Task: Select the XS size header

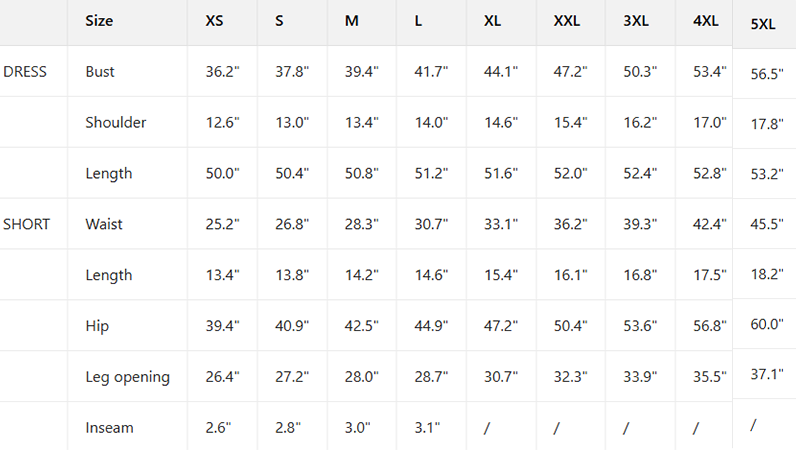Action: pyautogui.click(x=214, y=21)
